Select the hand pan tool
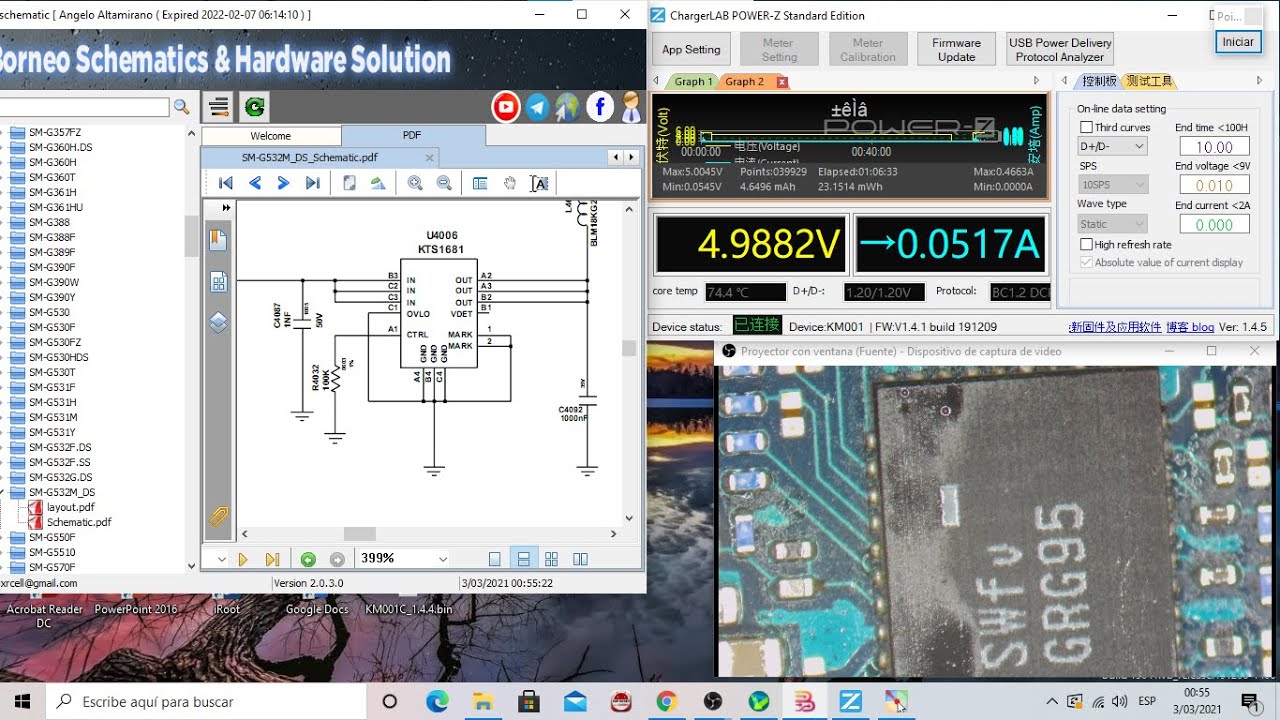This screenshot has height=720, width=1280. coord(510,183)
